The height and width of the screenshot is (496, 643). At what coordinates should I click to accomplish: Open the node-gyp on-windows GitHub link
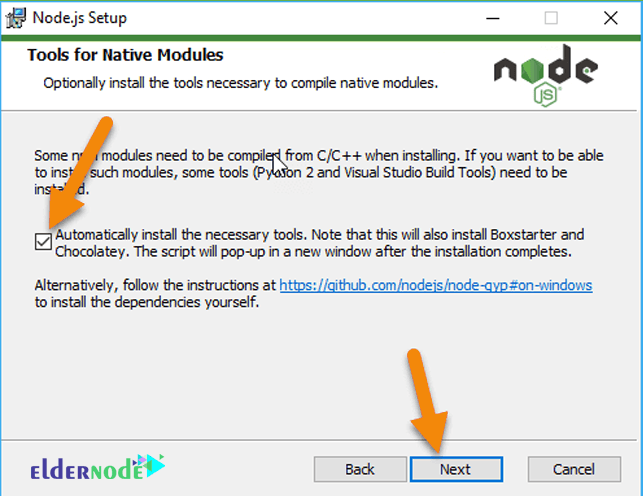pos(436,285)
